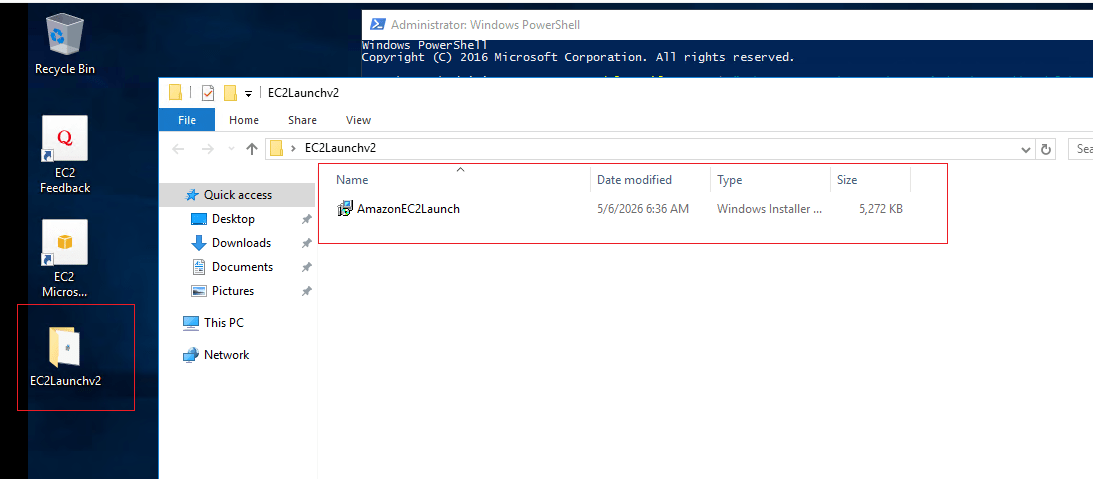Open the Recycle Bin desktop icon
The image size is (1093, 479).
click(65, 44)
